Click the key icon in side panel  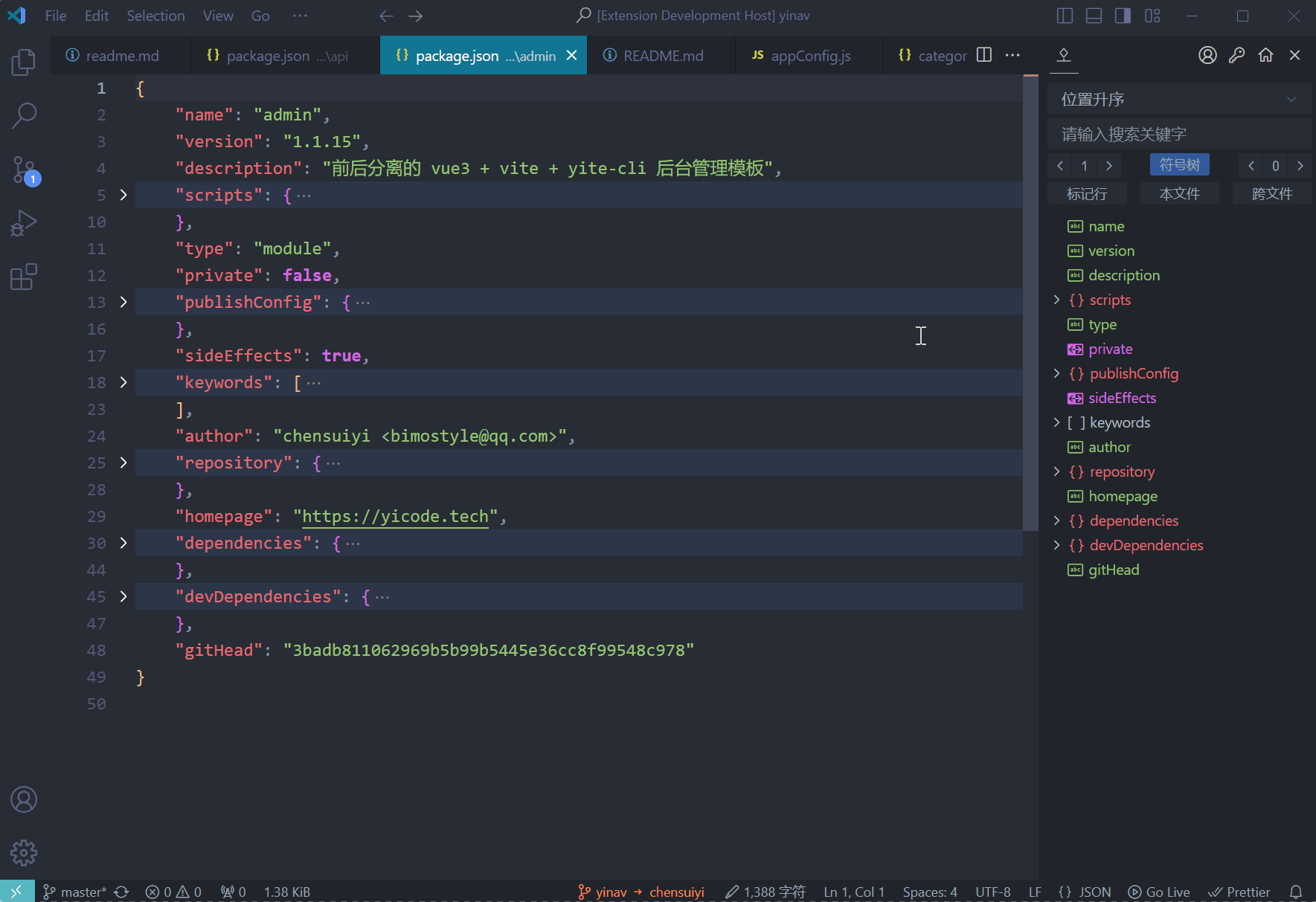click(x=1236, y=55)
